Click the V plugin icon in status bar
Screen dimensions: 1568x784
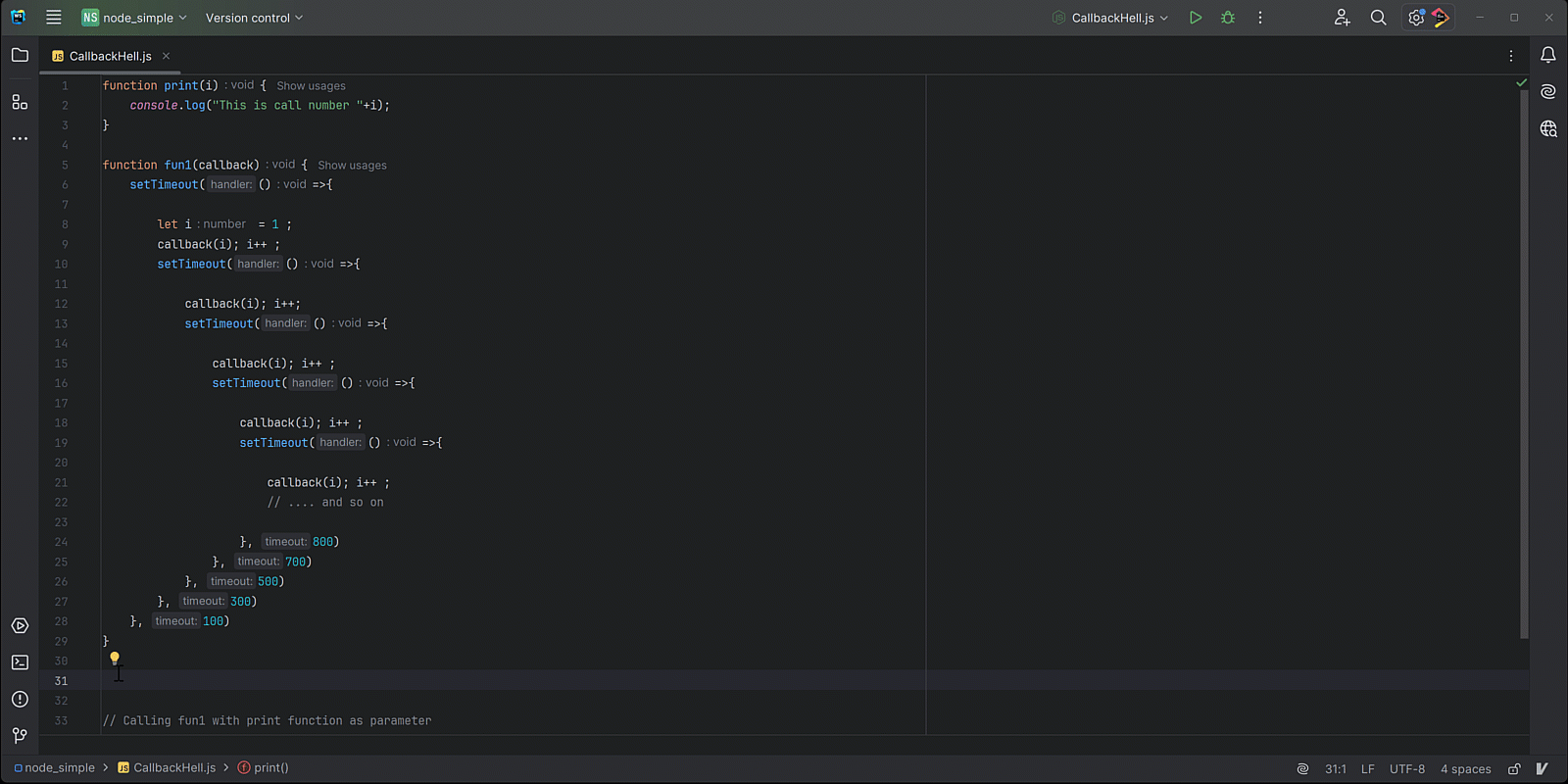point(1542,769)
